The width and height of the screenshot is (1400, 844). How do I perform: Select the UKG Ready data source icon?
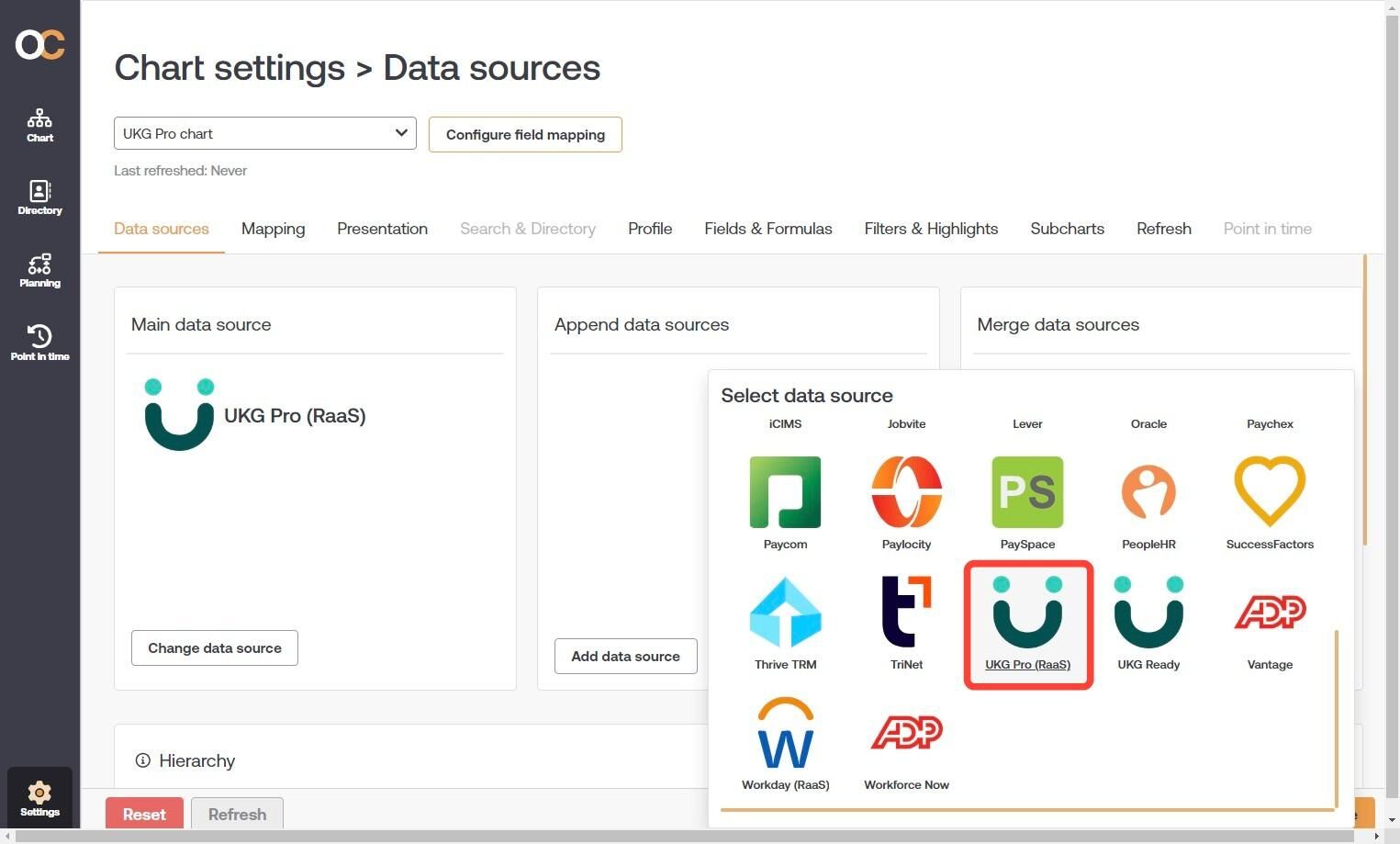(1148, 613)
